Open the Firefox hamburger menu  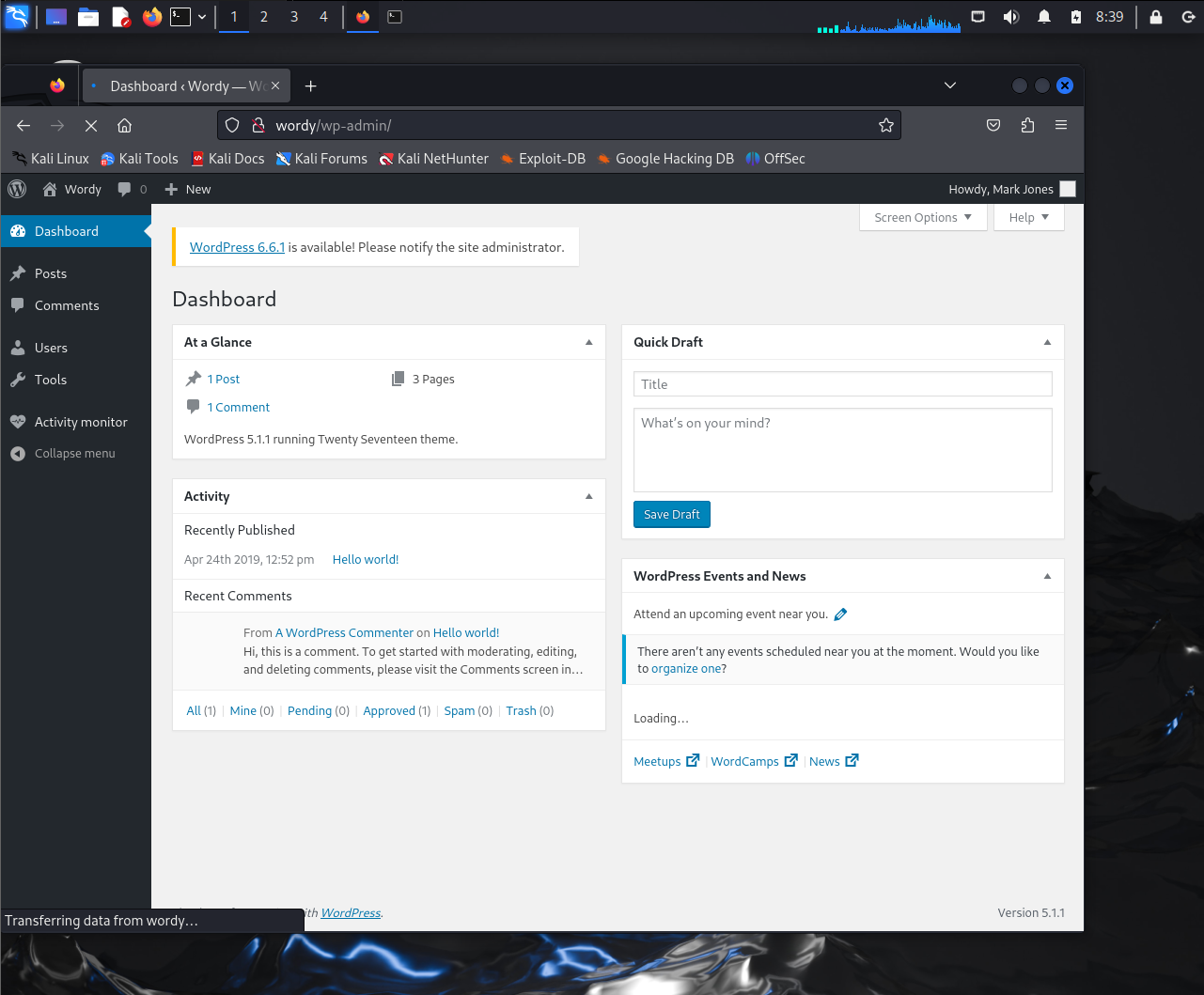[1061, 125]
